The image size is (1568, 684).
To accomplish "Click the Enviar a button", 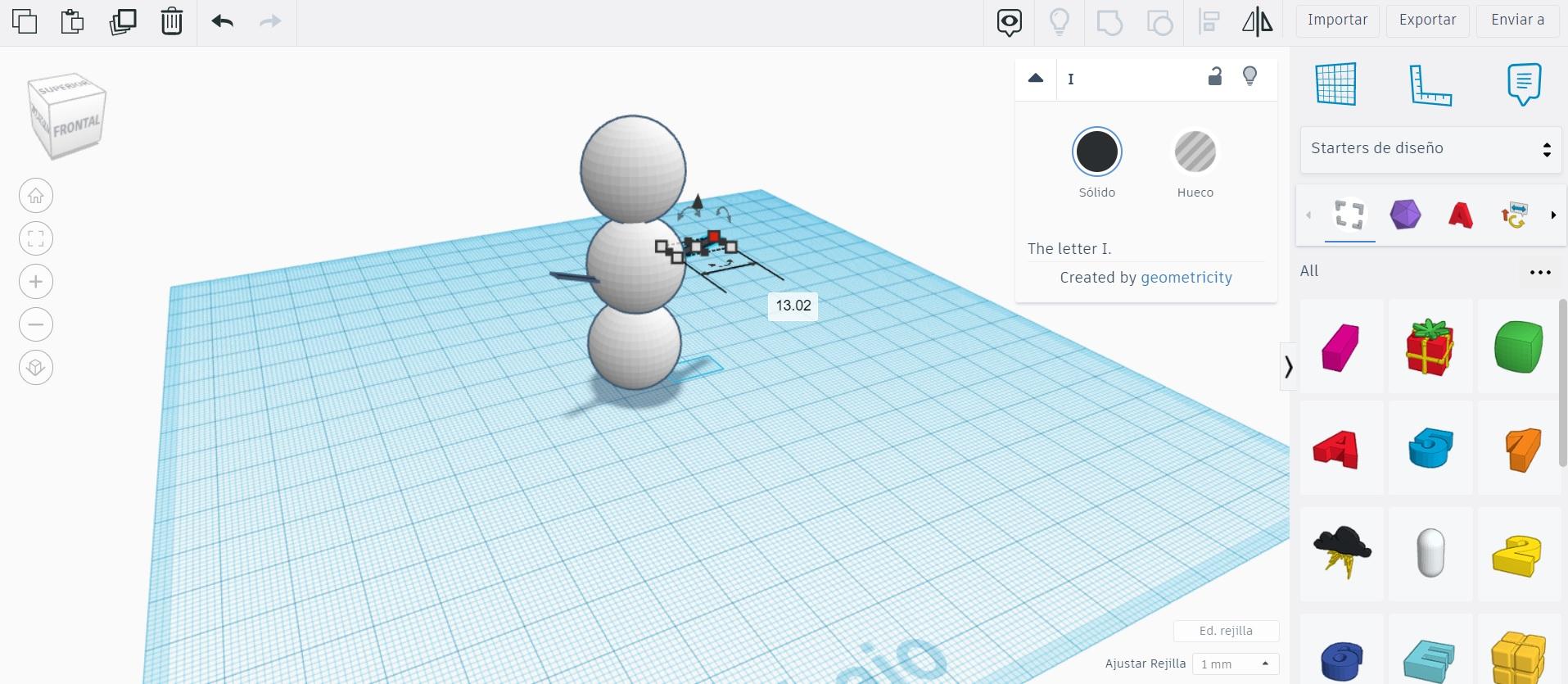I will pyautogui.click(x=1518, y=20).
